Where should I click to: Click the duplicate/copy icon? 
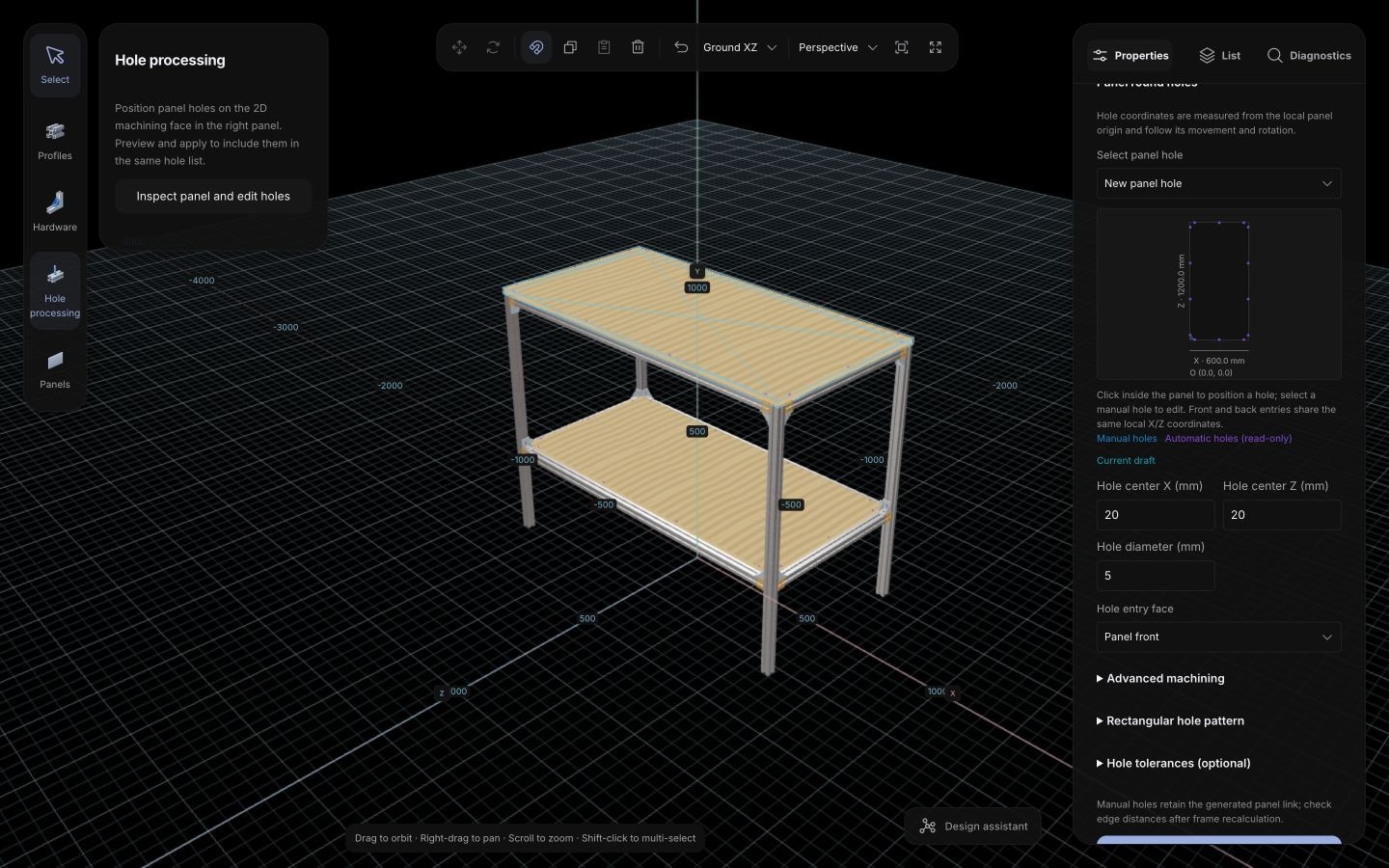[570, 47]
